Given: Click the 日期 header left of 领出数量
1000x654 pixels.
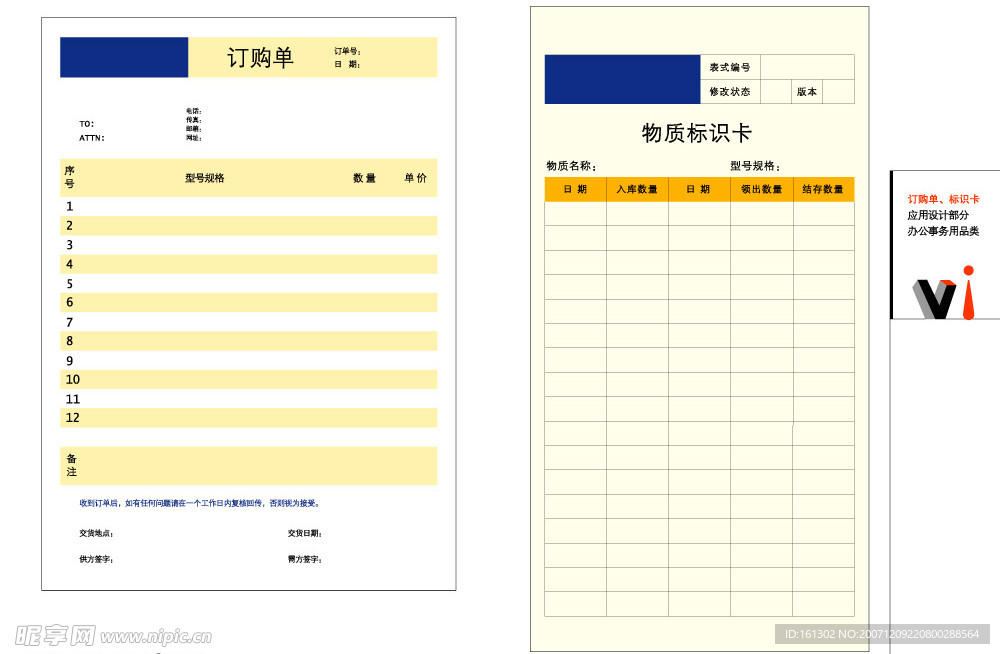Looking at the screenshot, I should coord(699,190).
